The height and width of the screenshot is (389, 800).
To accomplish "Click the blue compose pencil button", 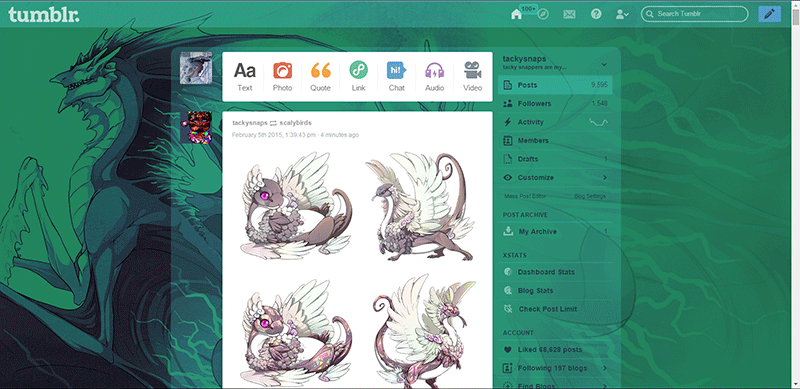I will [x=769, y=14].
